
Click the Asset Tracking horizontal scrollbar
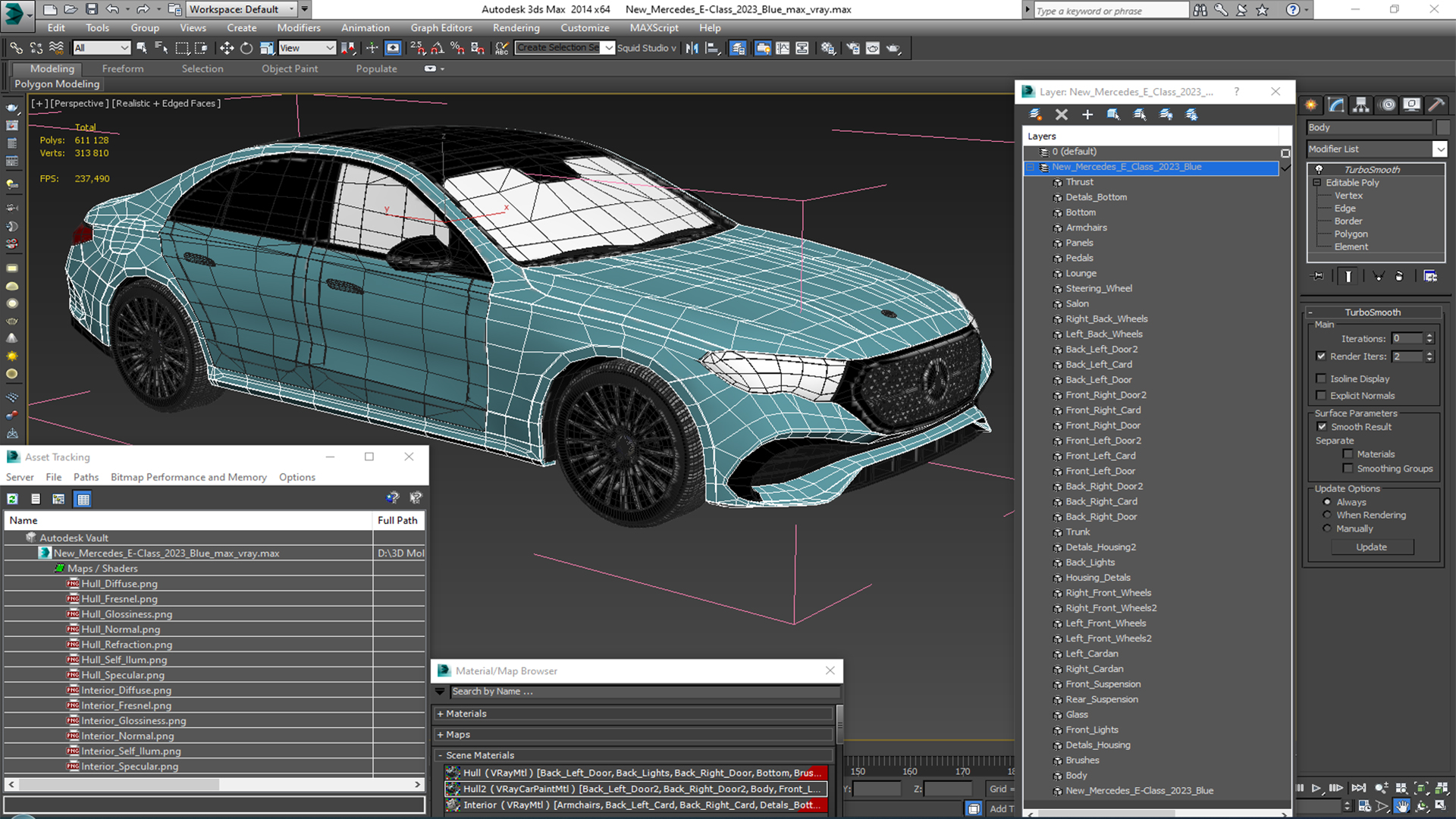point(215,784)
